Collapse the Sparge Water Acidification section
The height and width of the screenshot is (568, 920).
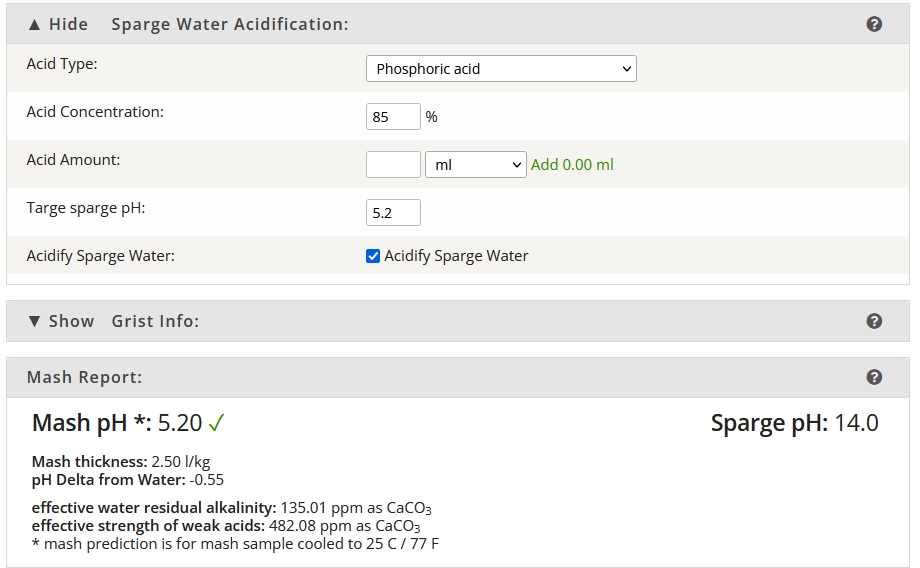(58, 24)
